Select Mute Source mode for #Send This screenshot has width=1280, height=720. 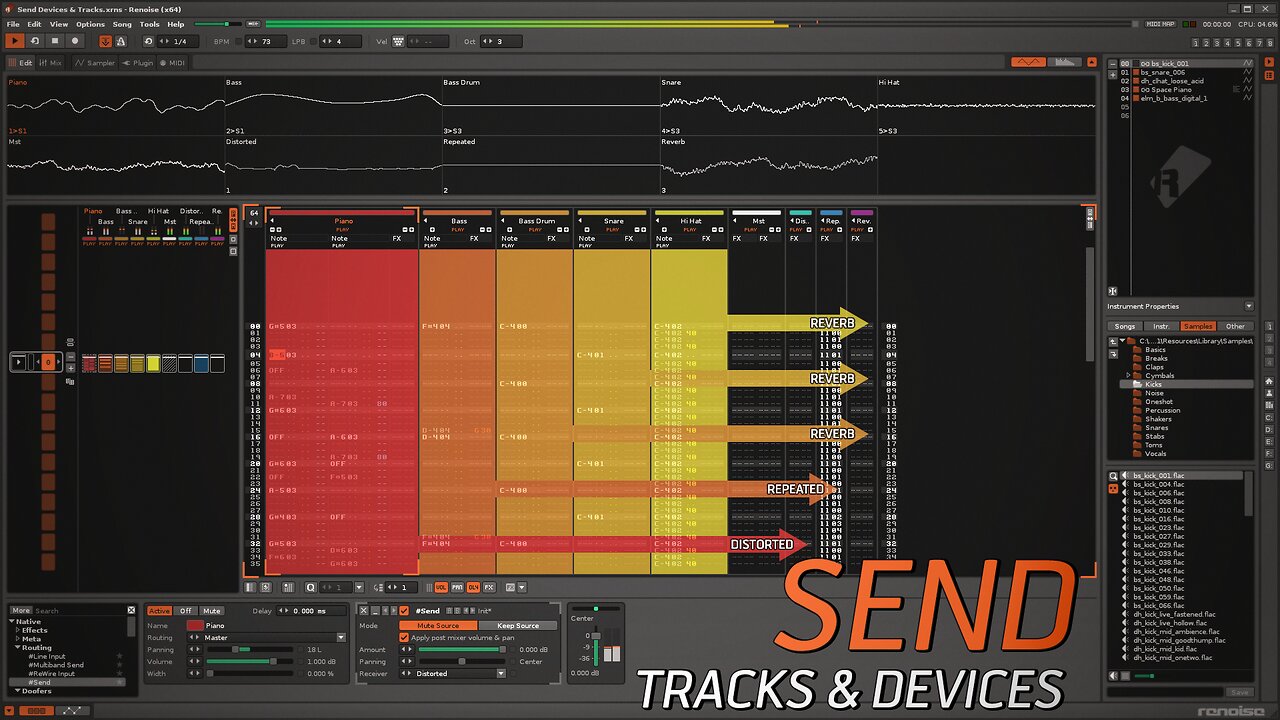[x=438, y=625]
